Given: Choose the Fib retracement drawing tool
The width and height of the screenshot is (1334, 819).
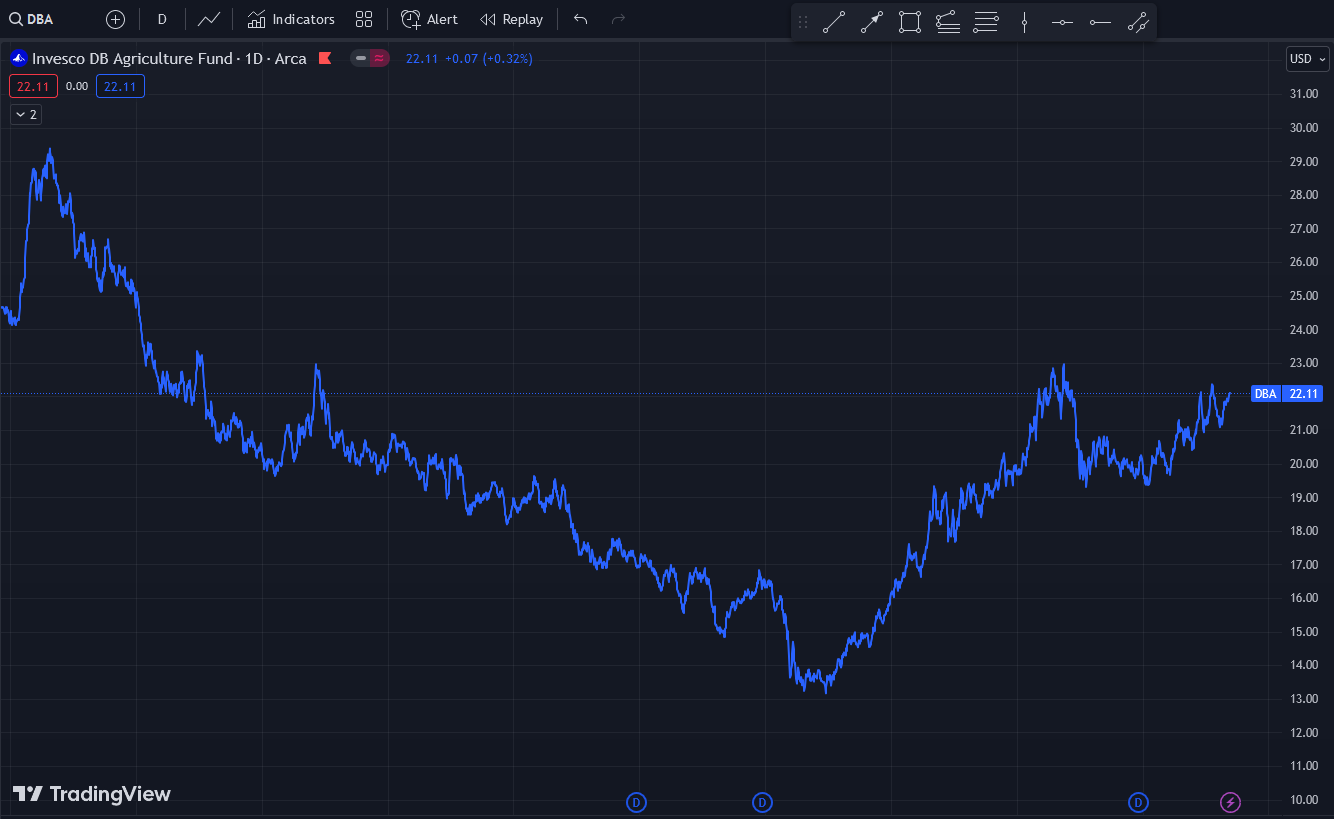Looking at the screenshot, I should [x=986, y=22].
